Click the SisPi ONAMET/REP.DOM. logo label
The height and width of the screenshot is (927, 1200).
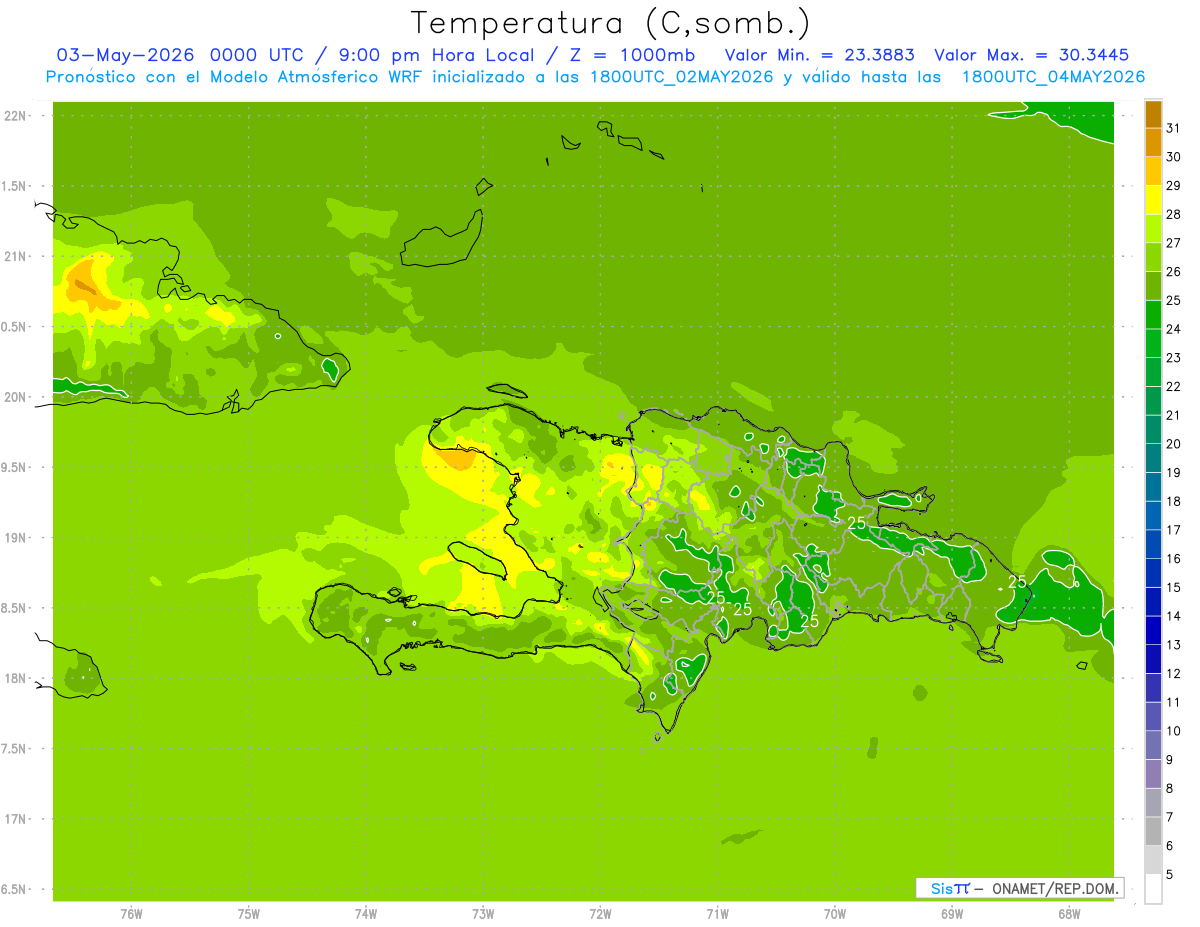(1020, 888)
